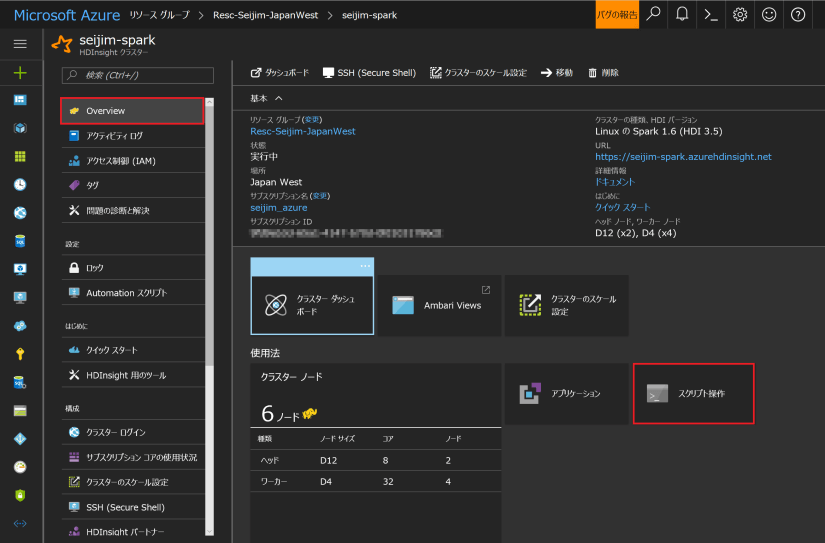Select Overview in the resource menu
The height and width of the screenshot is (543, 825).
(131, 111)
